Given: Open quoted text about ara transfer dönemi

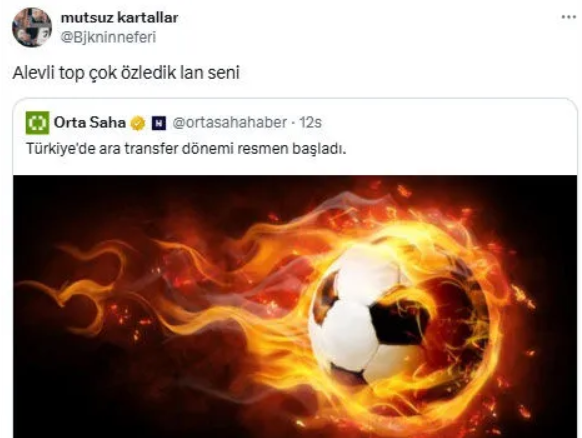Looking at the screenshot, I should pos(186,149).
